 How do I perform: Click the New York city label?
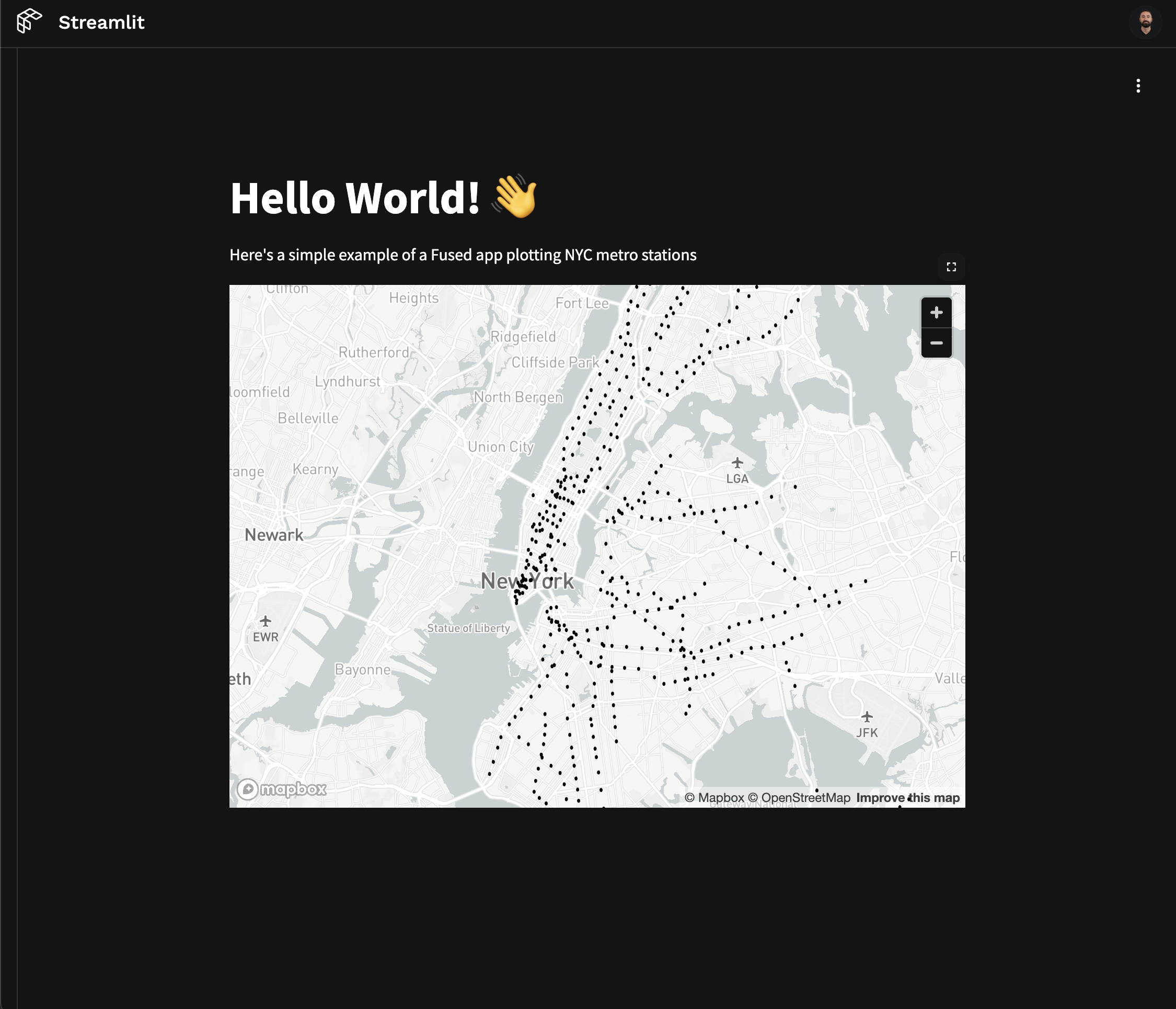(527, 581)
